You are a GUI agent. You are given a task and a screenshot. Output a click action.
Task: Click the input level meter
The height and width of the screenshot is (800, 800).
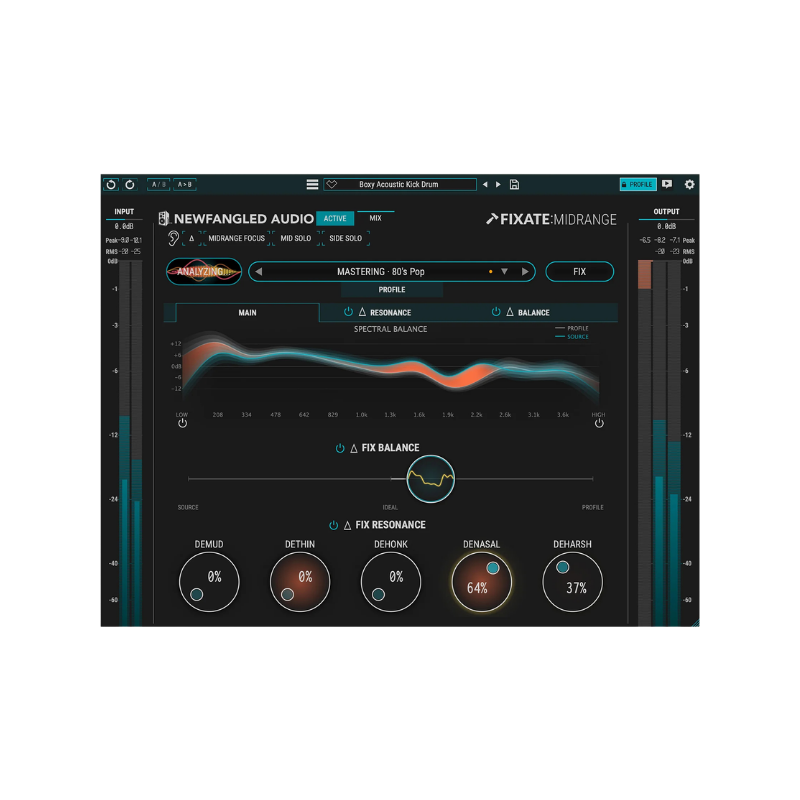click(131, 443)
